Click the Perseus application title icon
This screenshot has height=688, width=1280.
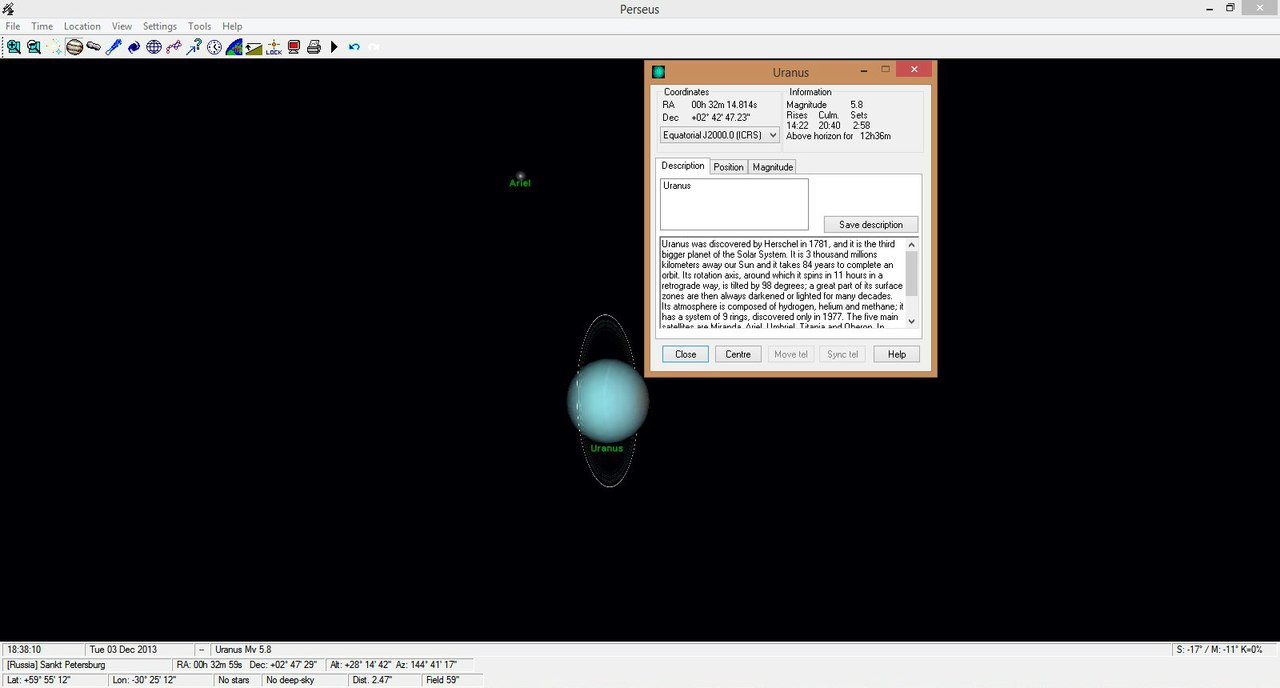pyautogui.click(x=8, y=9)
